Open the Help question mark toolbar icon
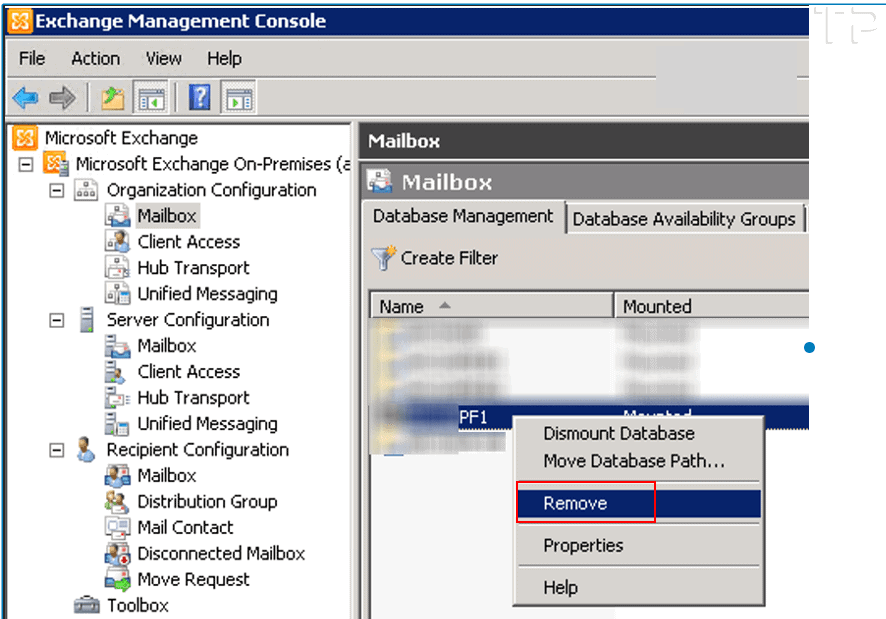 [199, 97]
